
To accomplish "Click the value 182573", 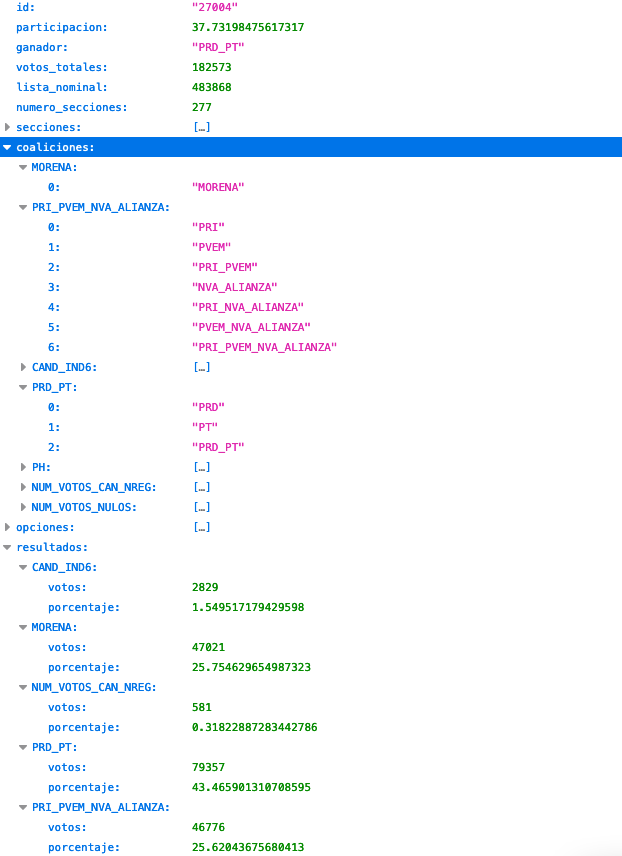I will 212,67.
